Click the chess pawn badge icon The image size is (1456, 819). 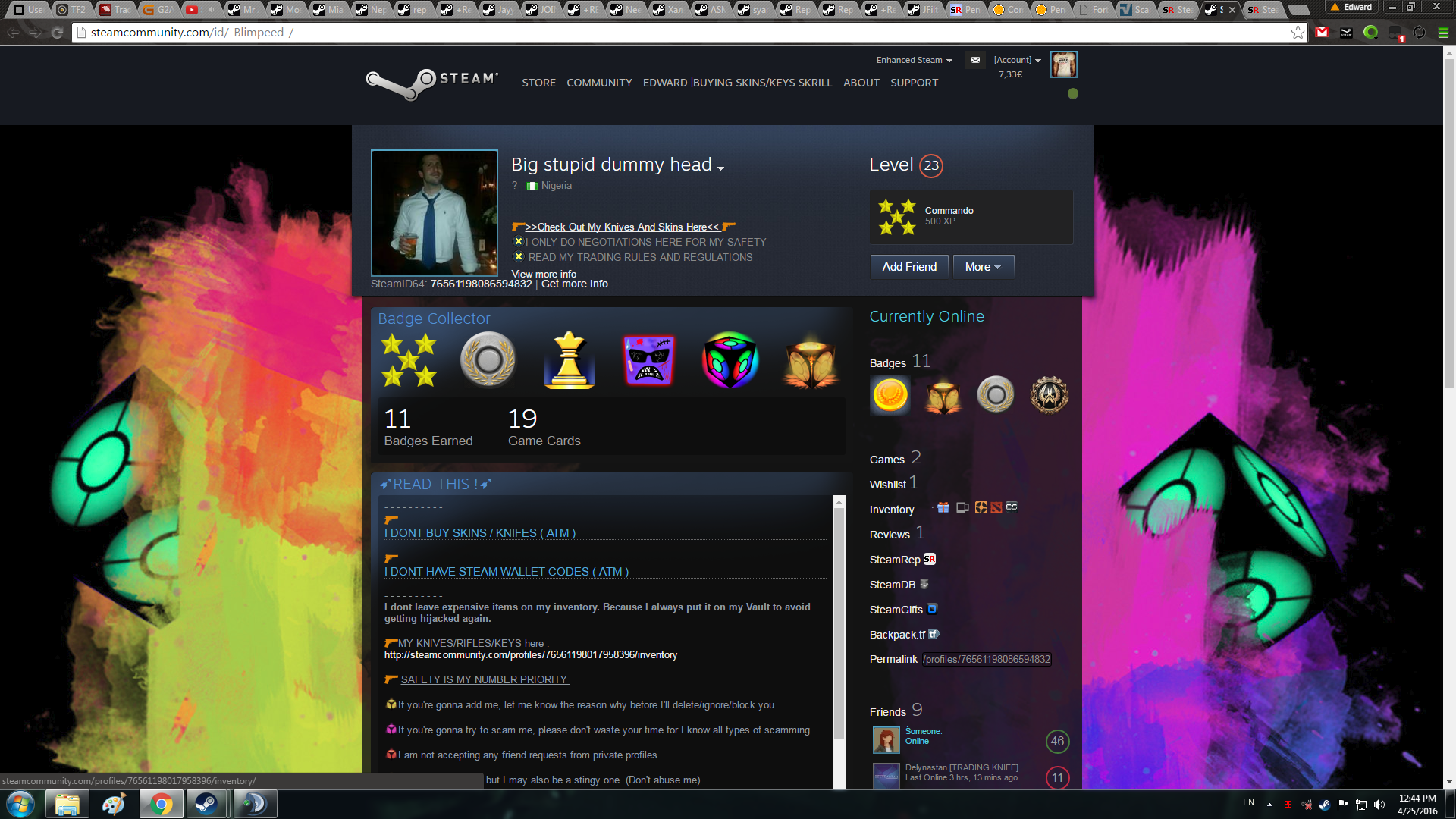tap(569, 360)
